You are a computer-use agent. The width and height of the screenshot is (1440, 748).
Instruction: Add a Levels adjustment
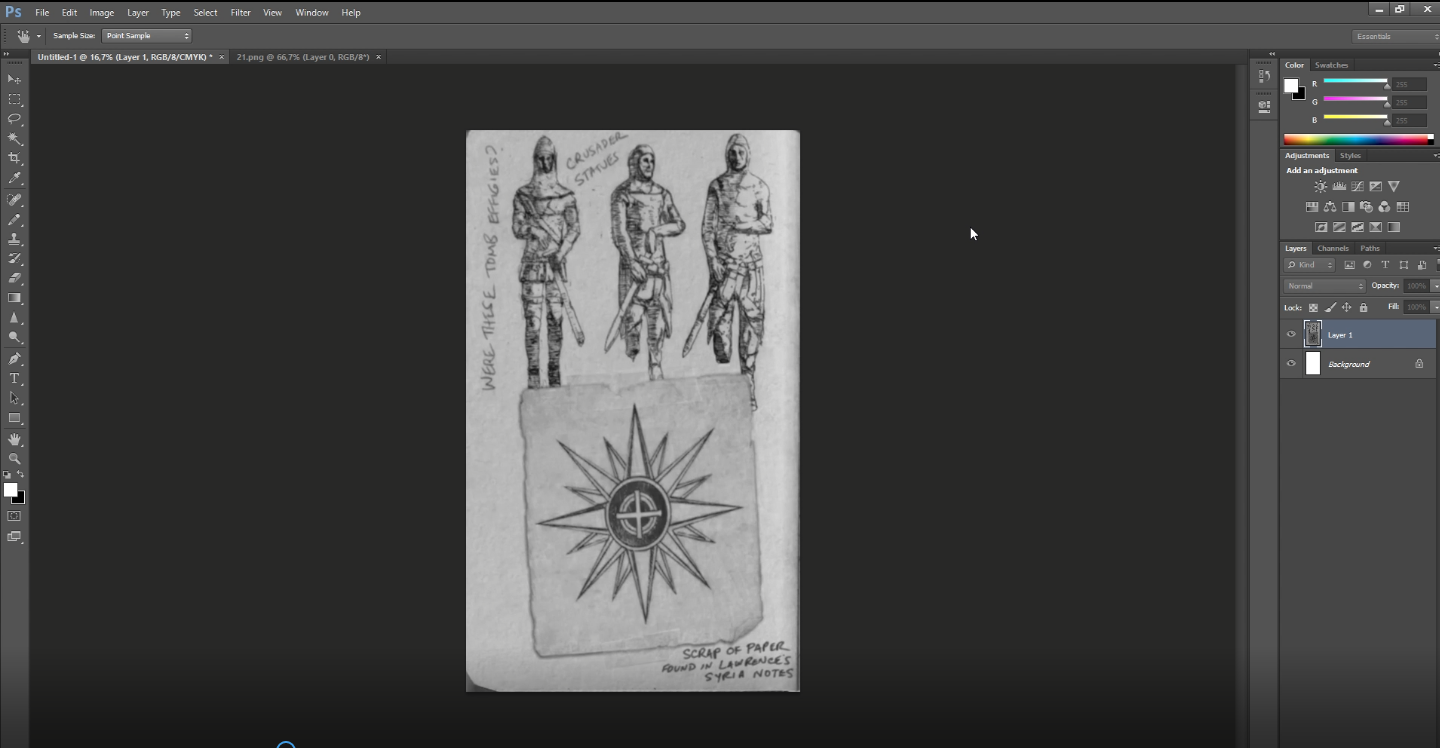(1339, 186)
